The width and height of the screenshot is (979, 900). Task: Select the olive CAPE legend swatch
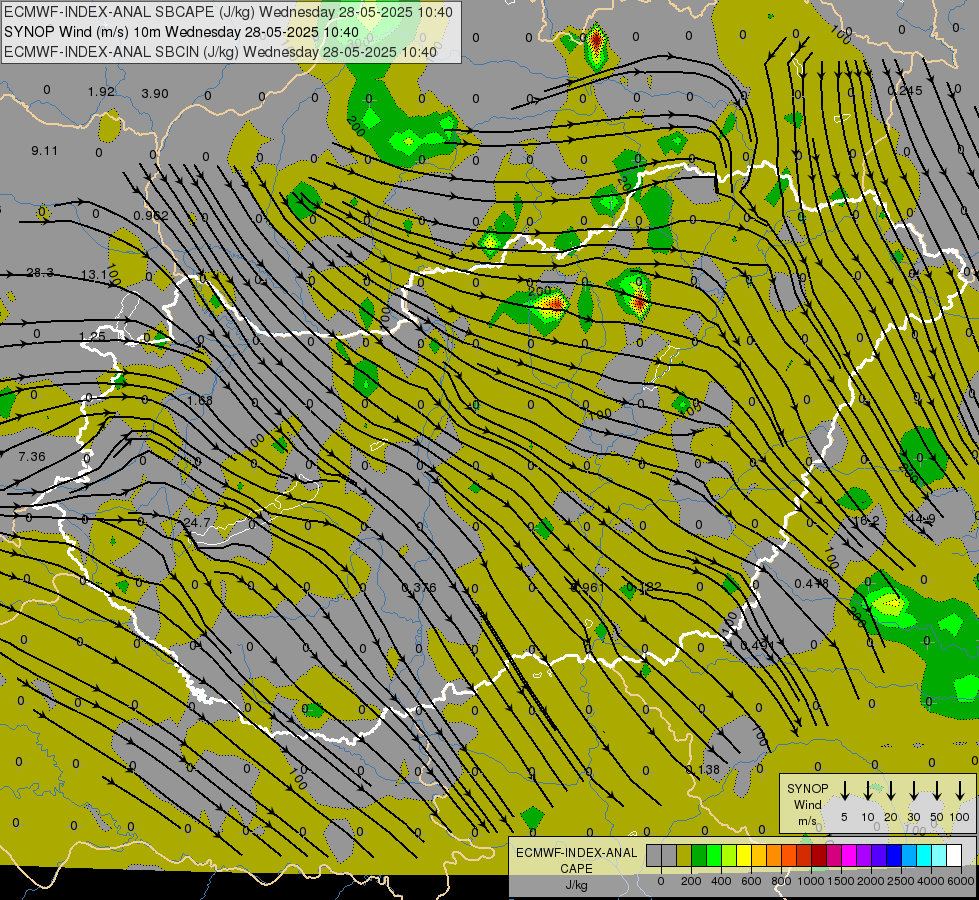point(684,855)
